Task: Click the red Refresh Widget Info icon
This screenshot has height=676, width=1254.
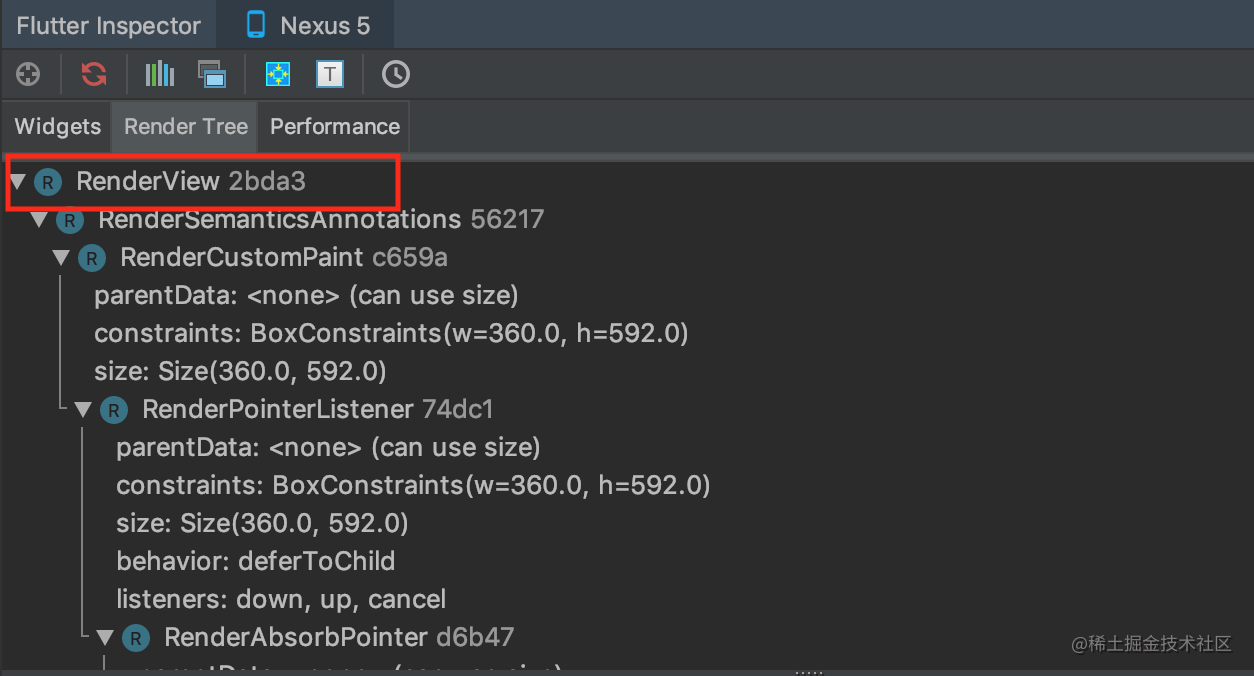Action: tap(94, 74)
